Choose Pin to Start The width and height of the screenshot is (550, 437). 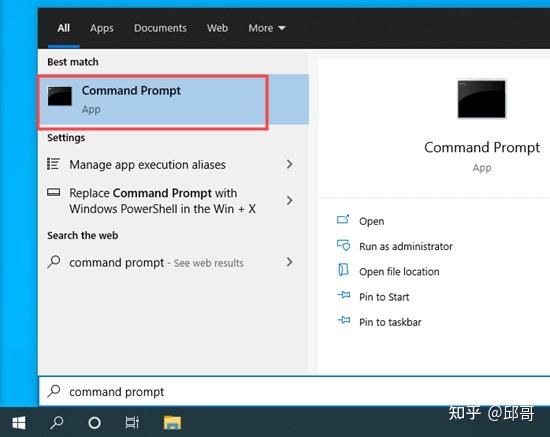click(384, 297)
